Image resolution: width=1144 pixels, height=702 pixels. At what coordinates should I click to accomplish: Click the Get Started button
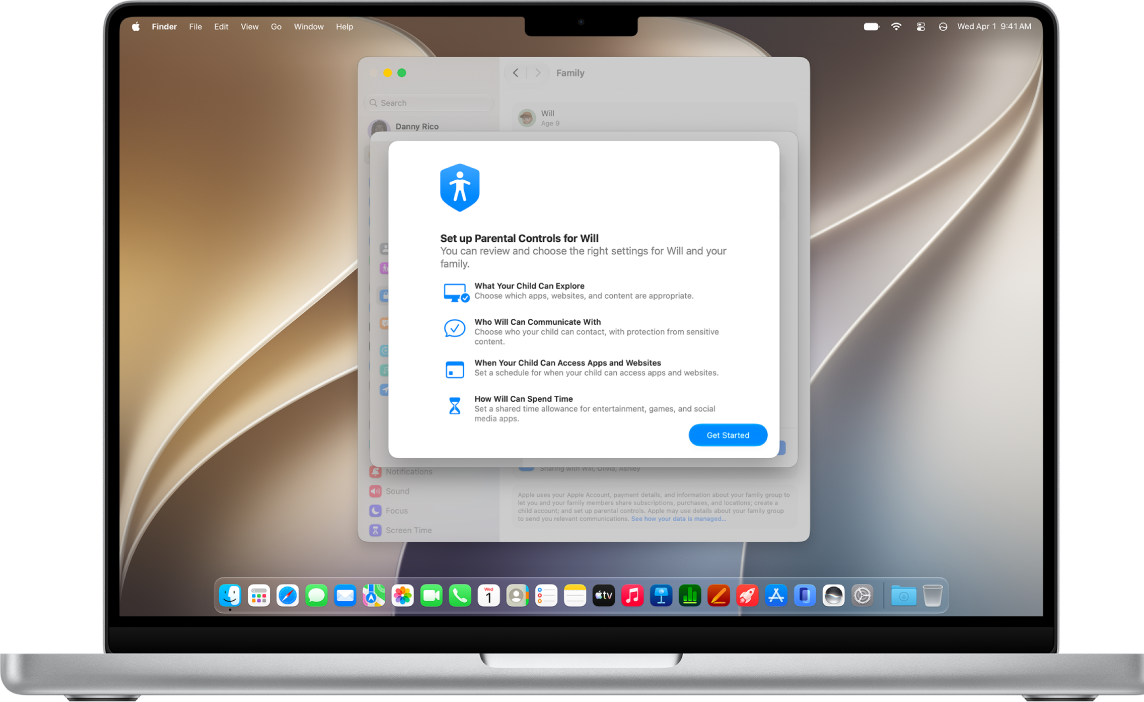[x=727, y=435]
